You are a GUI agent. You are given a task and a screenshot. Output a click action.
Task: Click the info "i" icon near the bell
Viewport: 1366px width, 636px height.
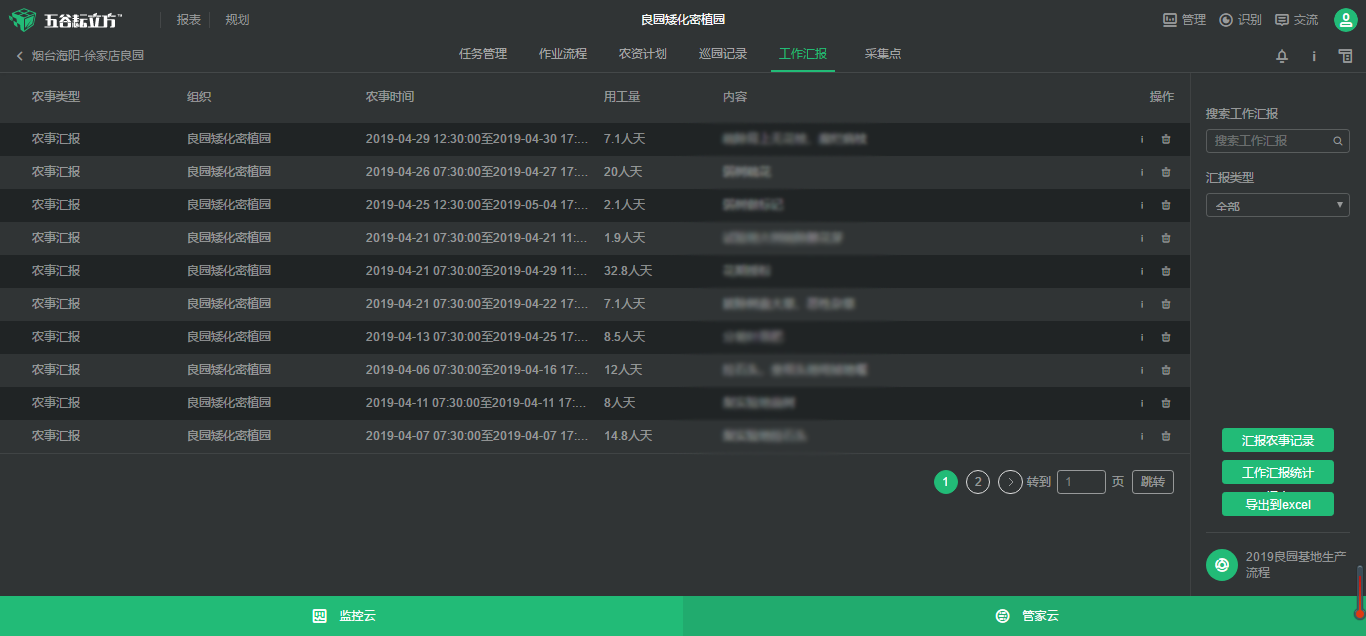tap(1313, 57)
